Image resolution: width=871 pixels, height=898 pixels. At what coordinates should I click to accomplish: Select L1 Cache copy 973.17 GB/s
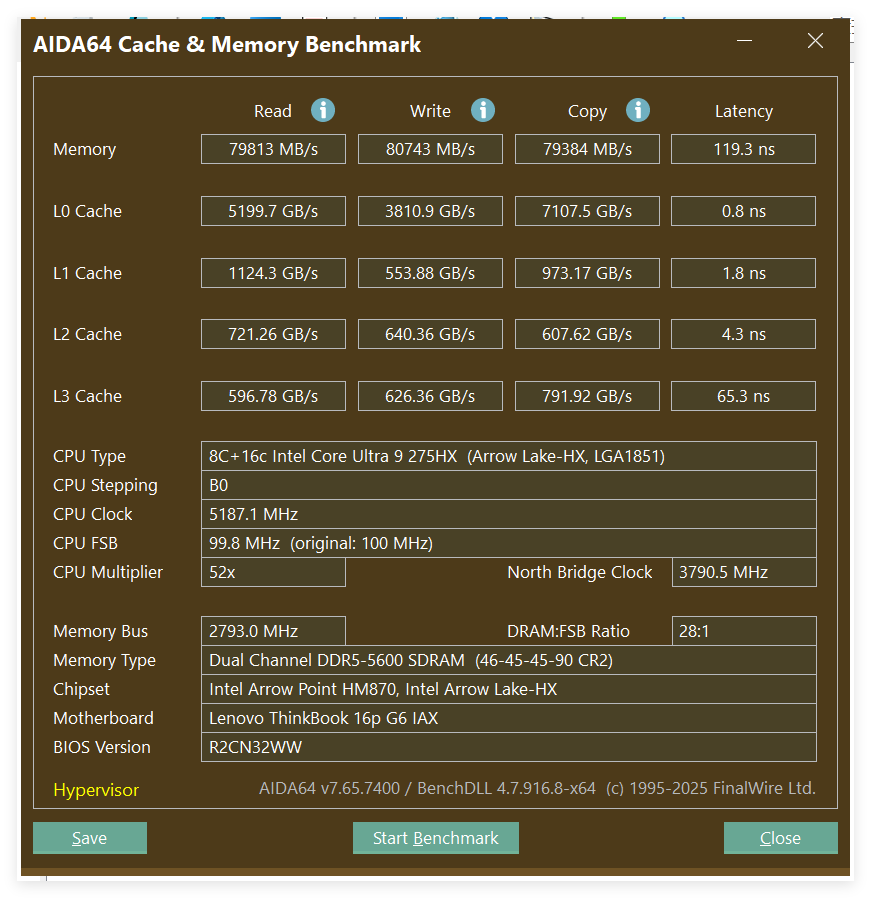(x=587, y=273)
